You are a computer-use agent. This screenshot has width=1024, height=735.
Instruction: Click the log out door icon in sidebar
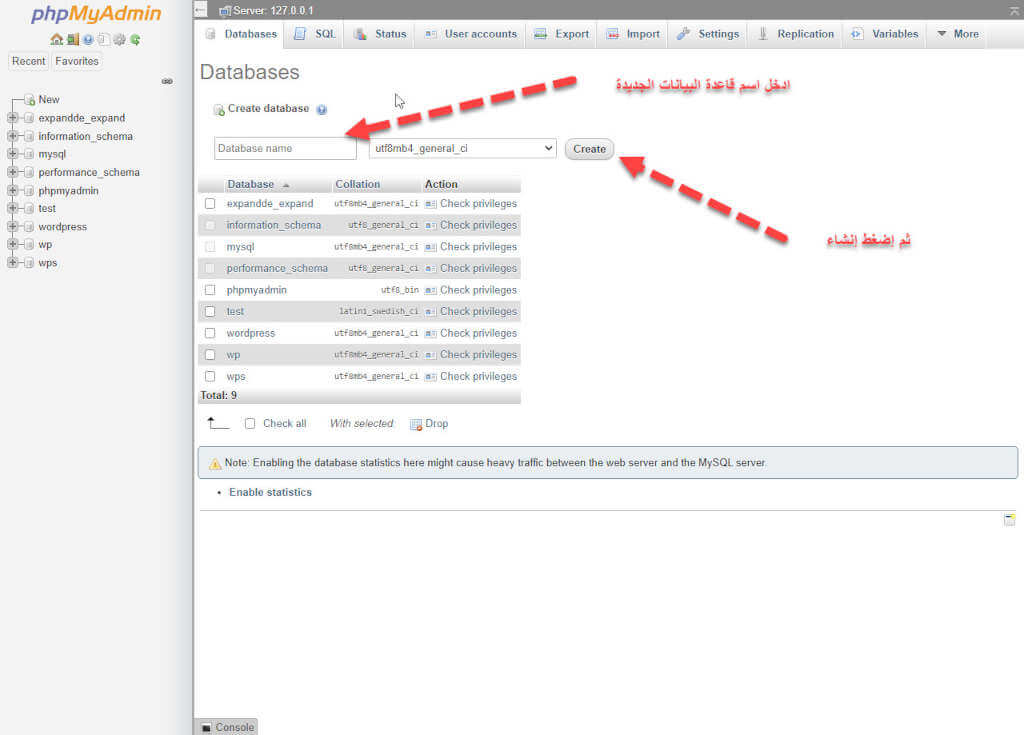pos(72,39)
